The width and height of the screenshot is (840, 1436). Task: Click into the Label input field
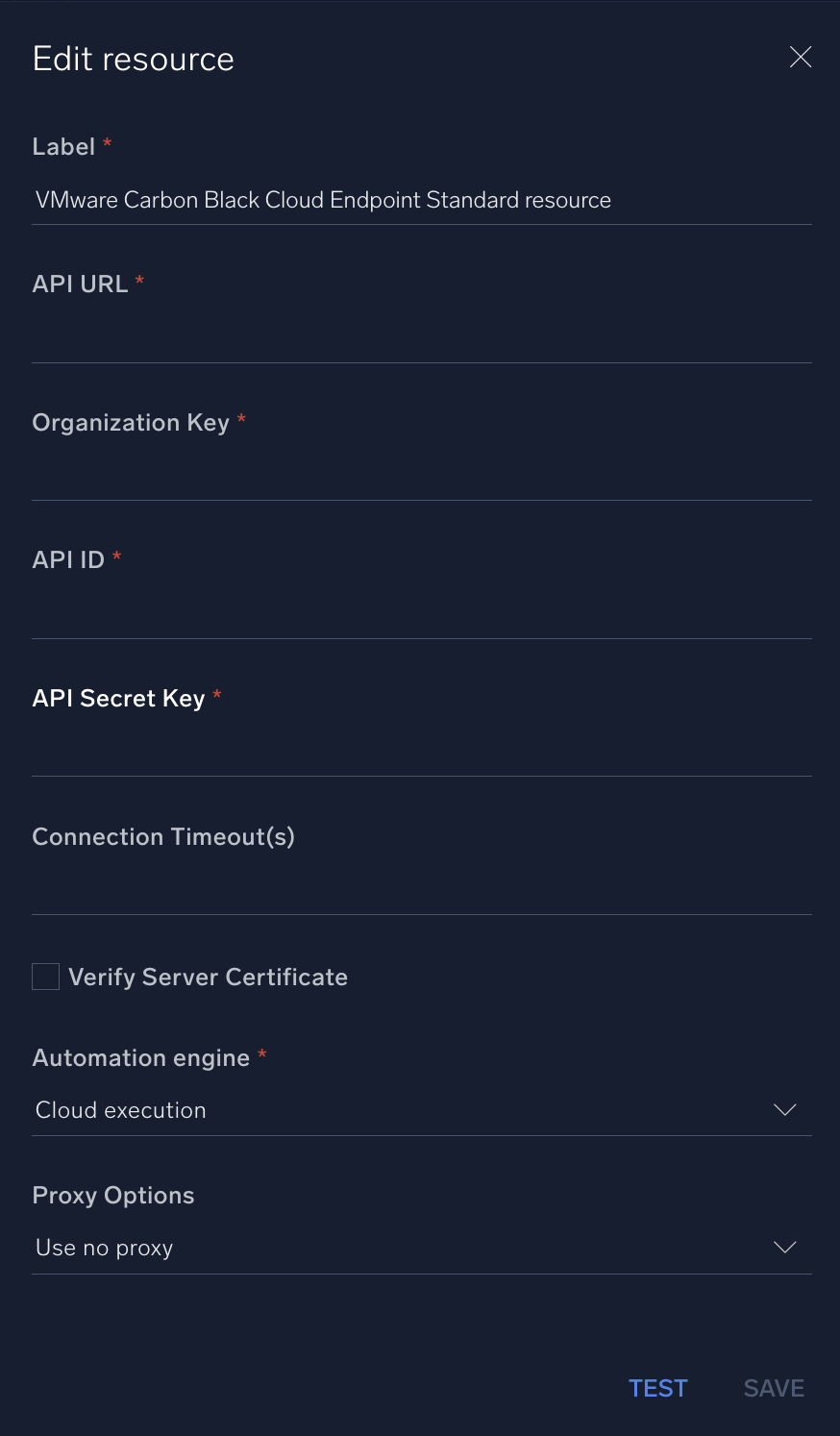(422, 200)
